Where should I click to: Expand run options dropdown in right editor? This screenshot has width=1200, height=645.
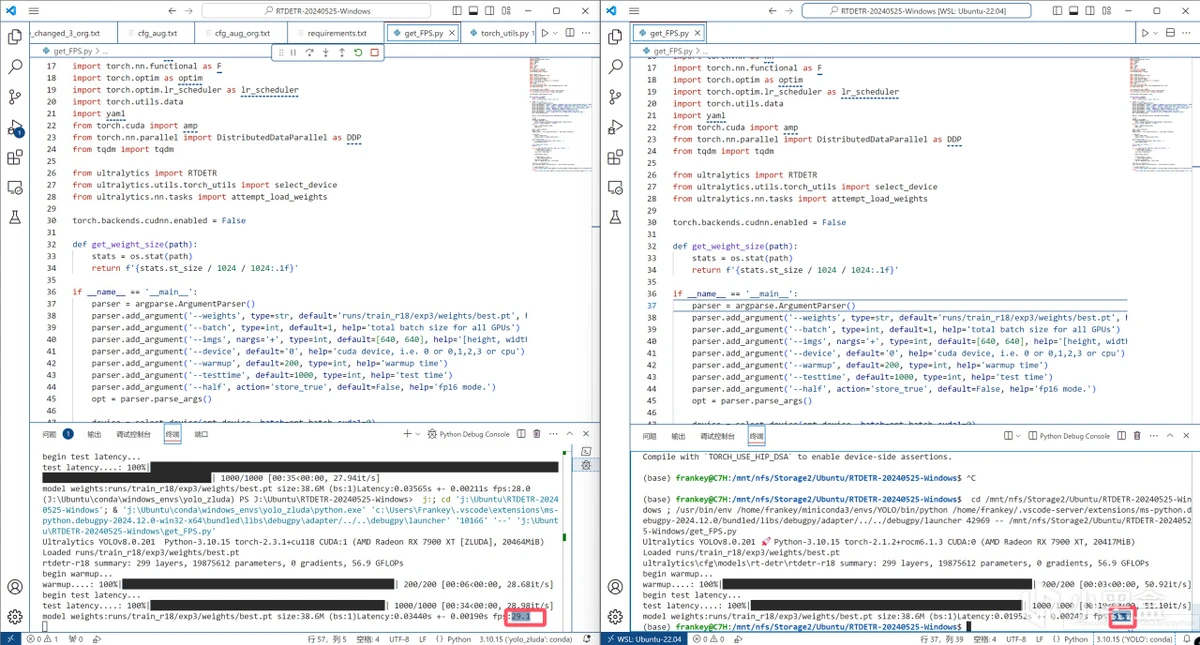[1156, 33]
